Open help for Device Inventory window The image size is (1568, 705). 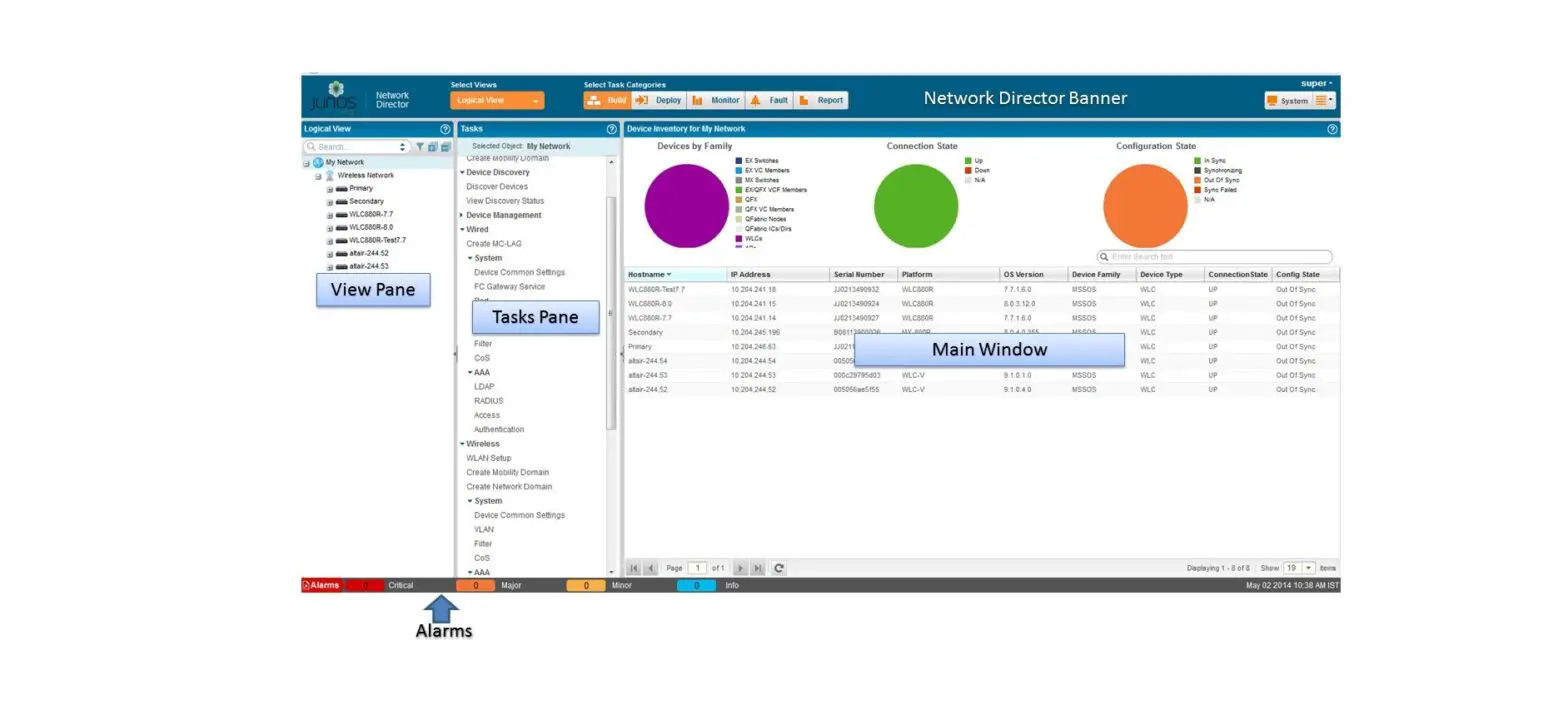coord(1332,129)
